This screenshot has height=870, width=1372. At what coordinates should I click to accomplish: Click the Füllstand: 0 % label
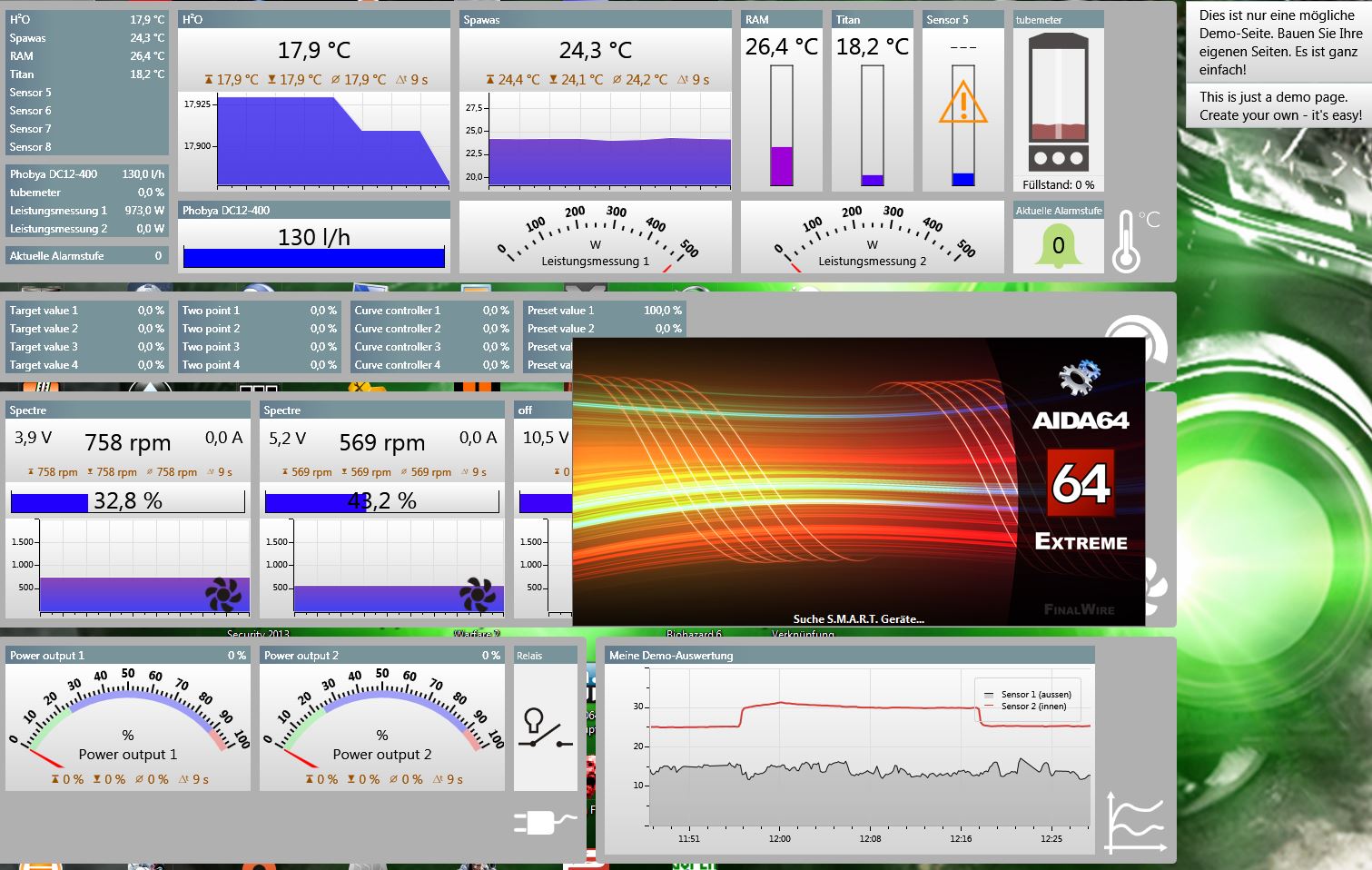1059,184
